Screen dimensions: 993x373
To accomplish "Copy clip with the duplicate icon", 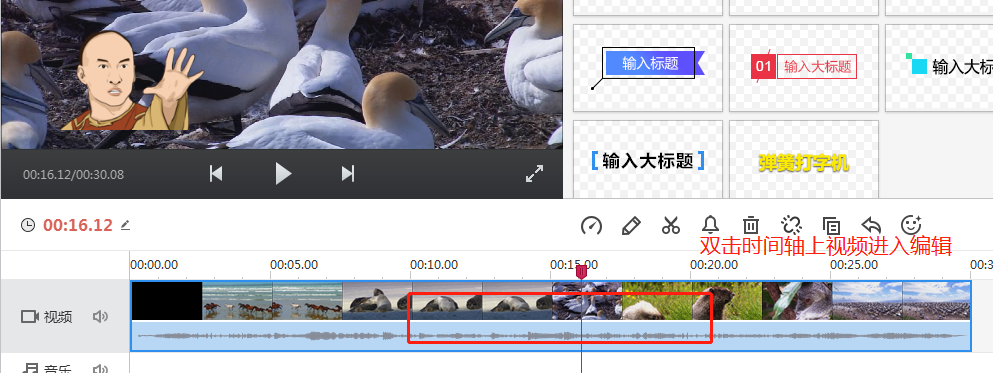I will (831, 225).
